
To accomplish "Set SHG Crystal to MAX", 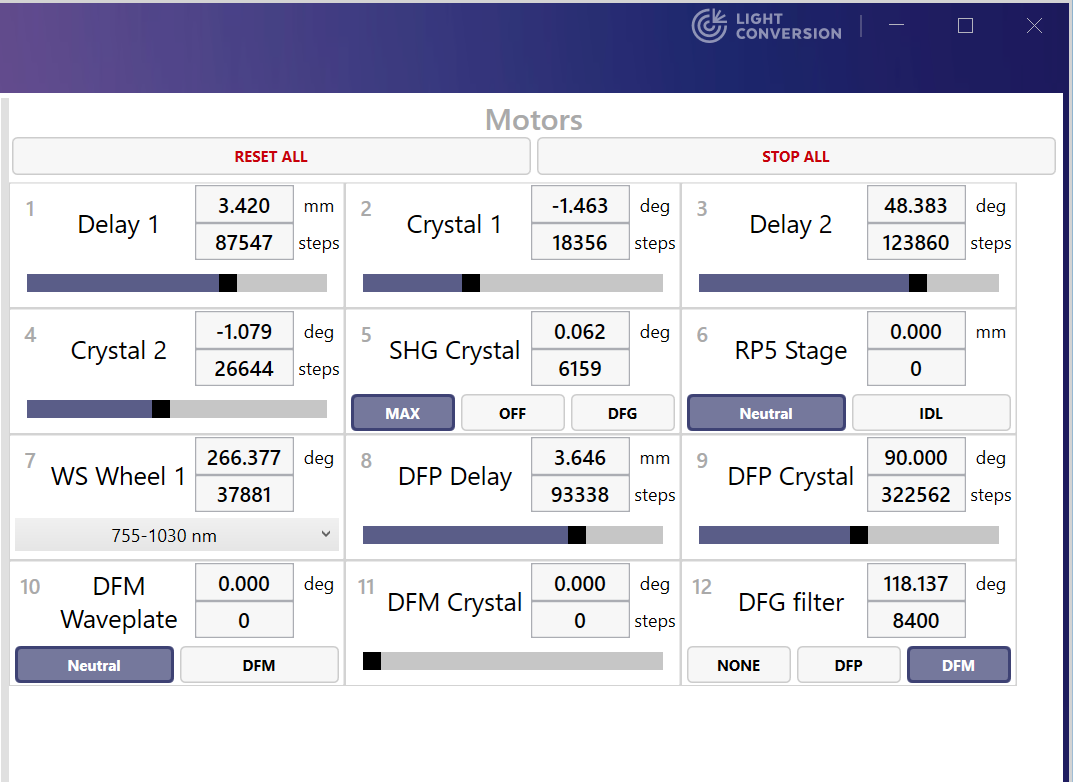I will (x=403, y=413).
